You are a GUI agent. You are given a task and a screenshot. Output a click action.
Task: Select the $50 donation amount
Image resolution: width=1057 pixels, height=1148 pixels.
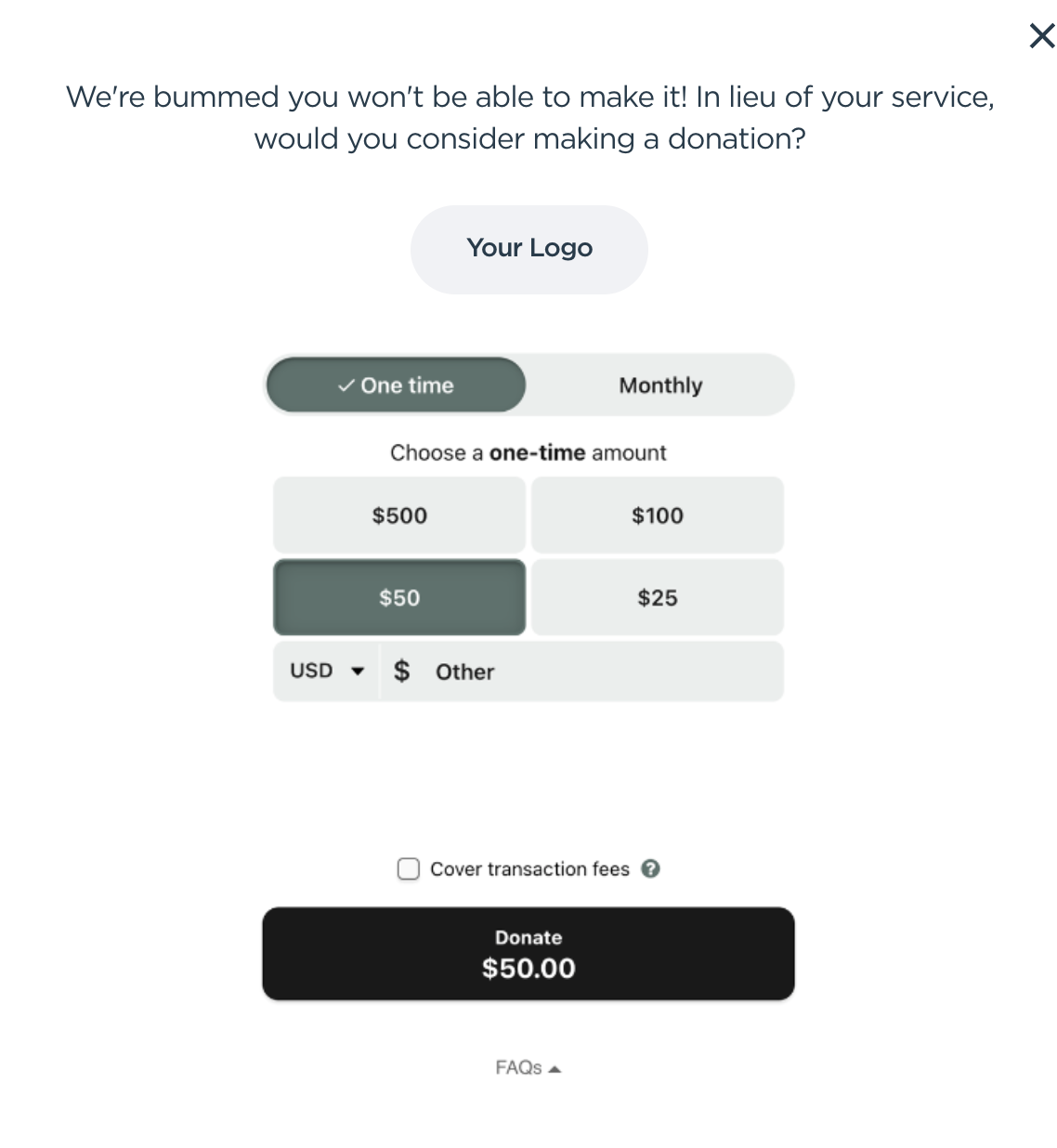pyautogui.click(x=399, y=597)
